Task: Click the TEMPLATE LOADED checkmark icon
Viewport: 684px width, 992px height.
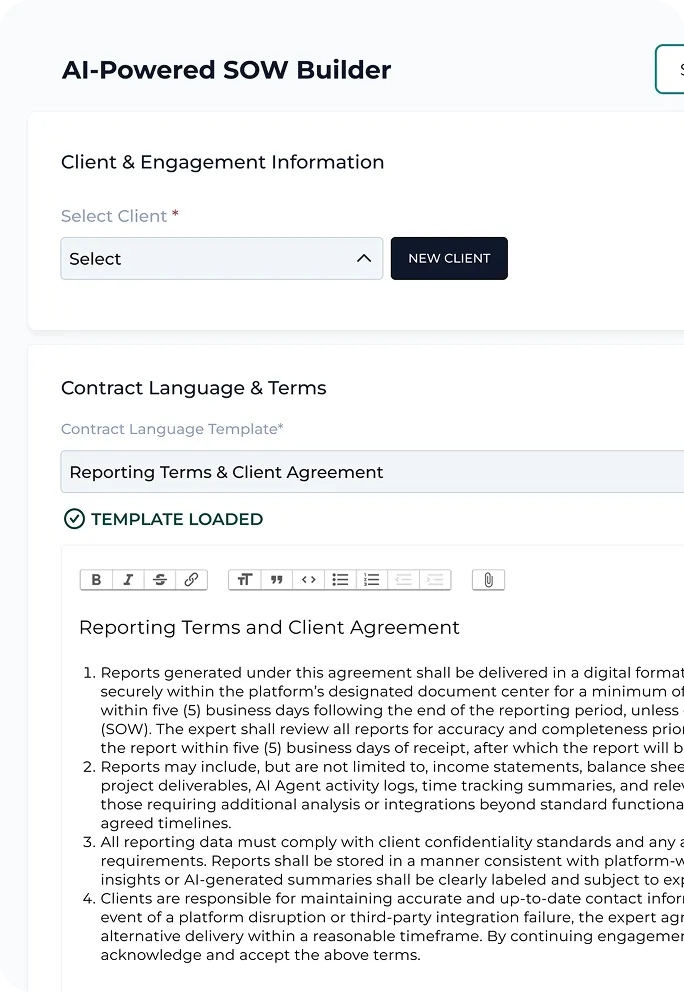Action: [x=74, y=519]
